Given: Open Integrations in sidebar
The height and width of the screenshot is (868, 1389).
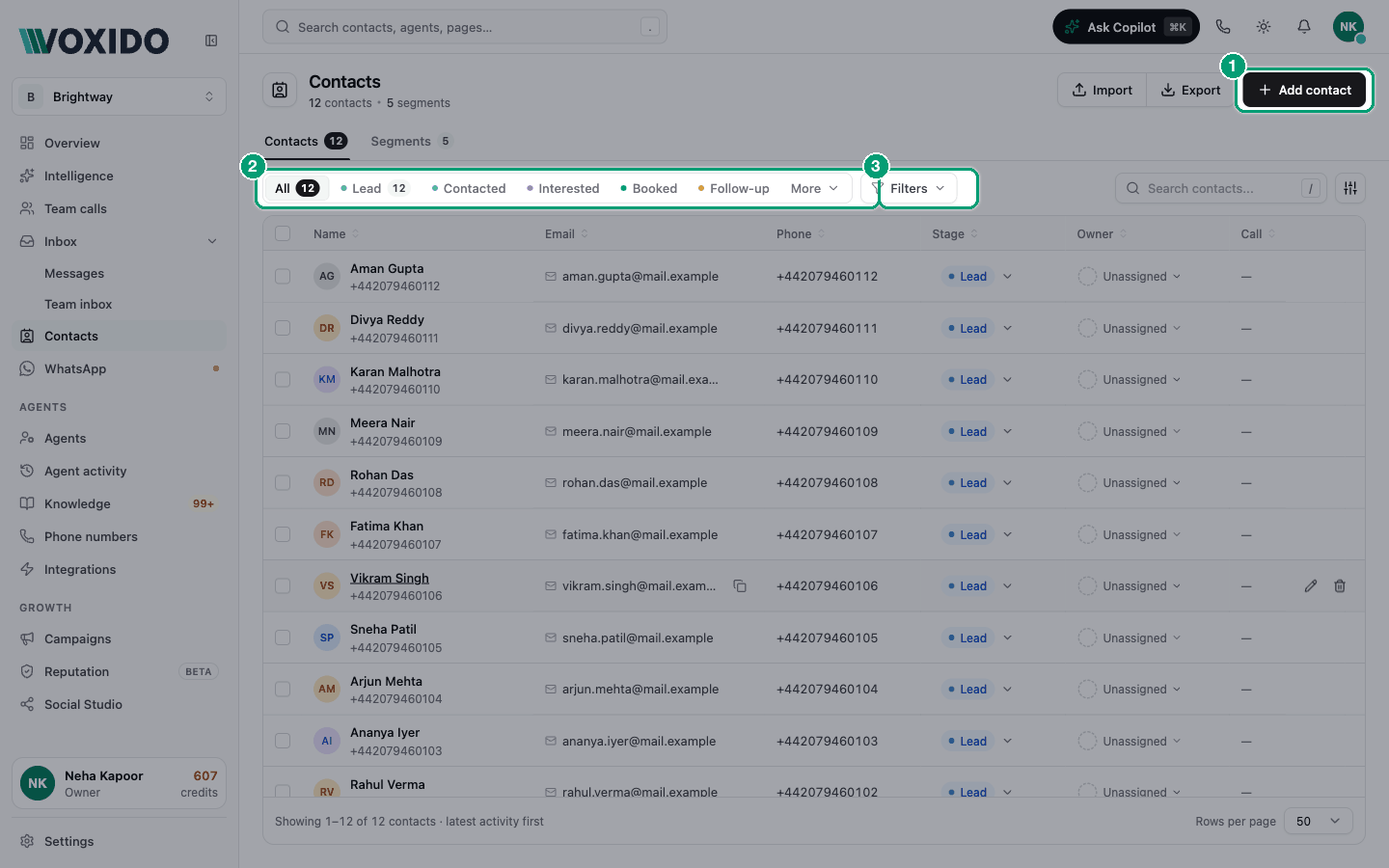Looking at the screenshot, I should coord(120,569).
